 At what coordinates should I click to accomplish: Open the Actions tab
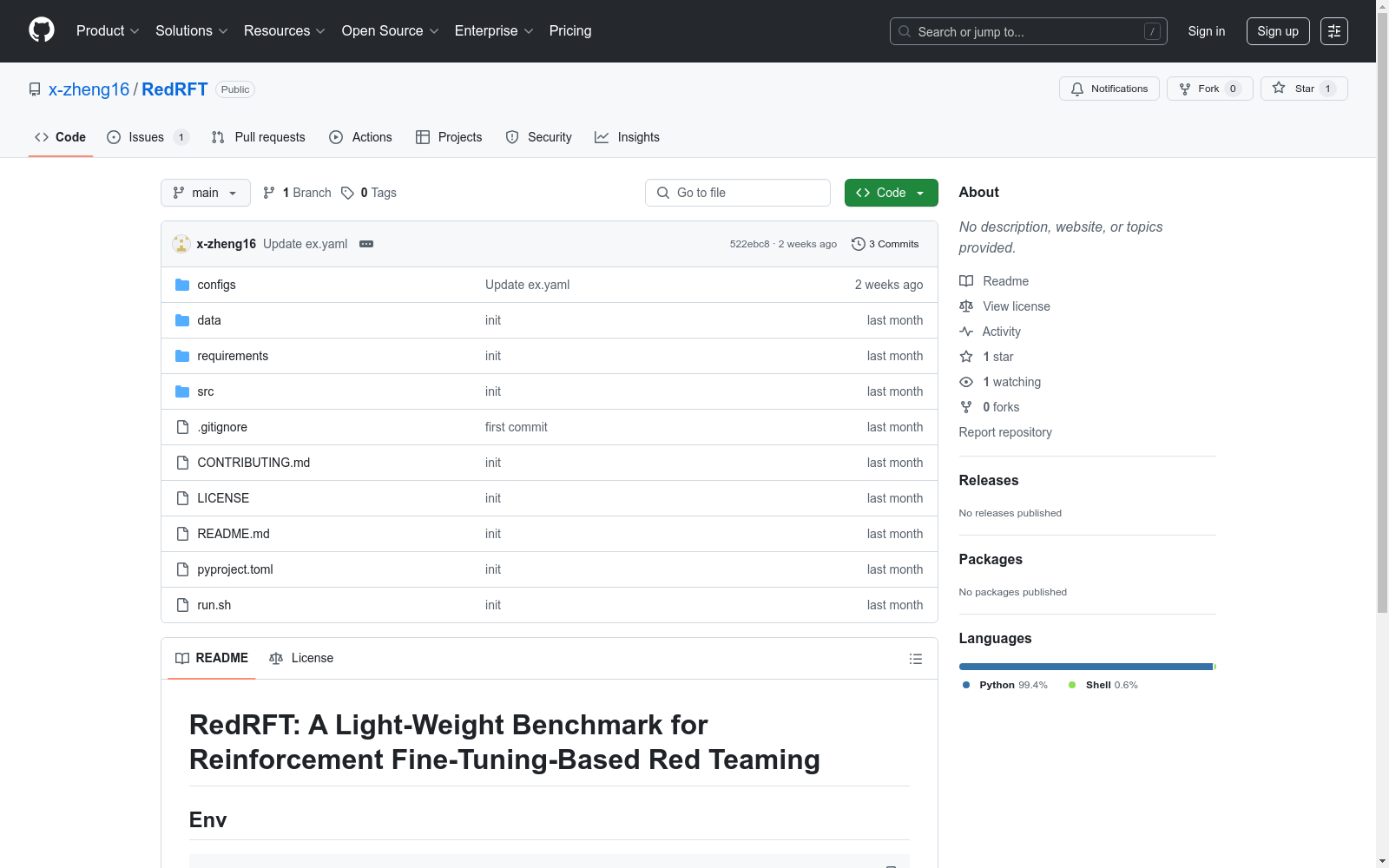360,137
